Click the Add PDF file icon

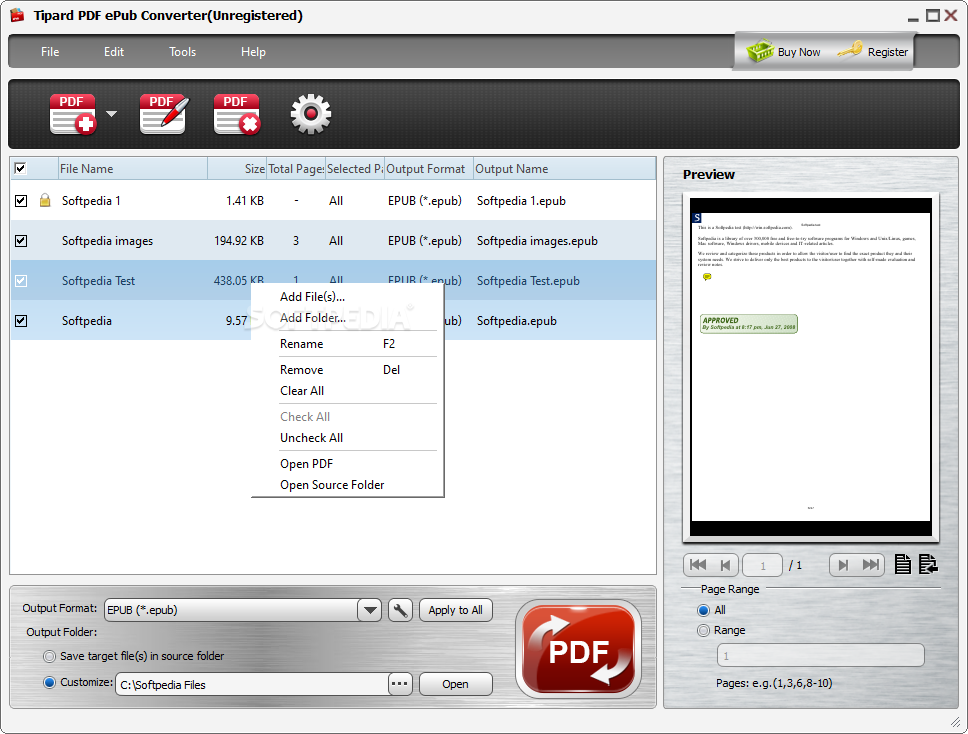(x=73, y=114)
